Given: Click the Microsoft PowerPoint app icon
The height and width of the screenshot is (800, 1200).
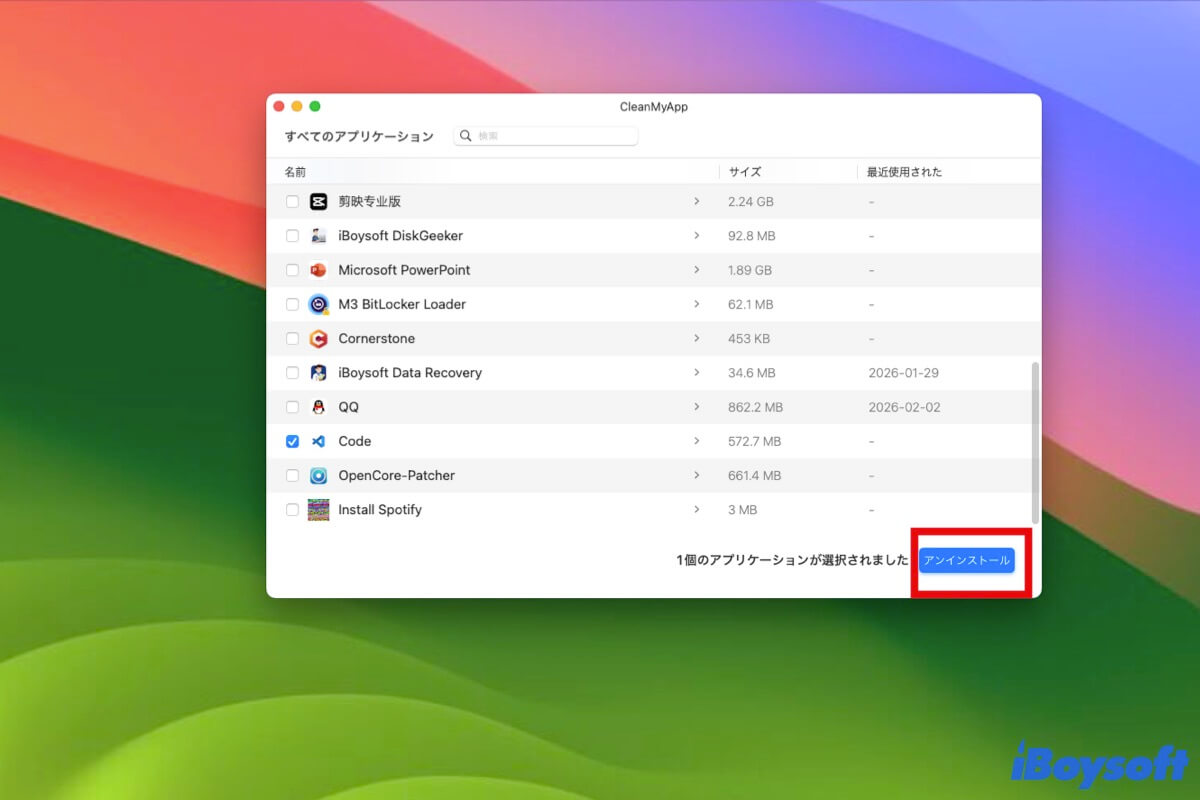Looking at the screenshot, I should 320,270.
